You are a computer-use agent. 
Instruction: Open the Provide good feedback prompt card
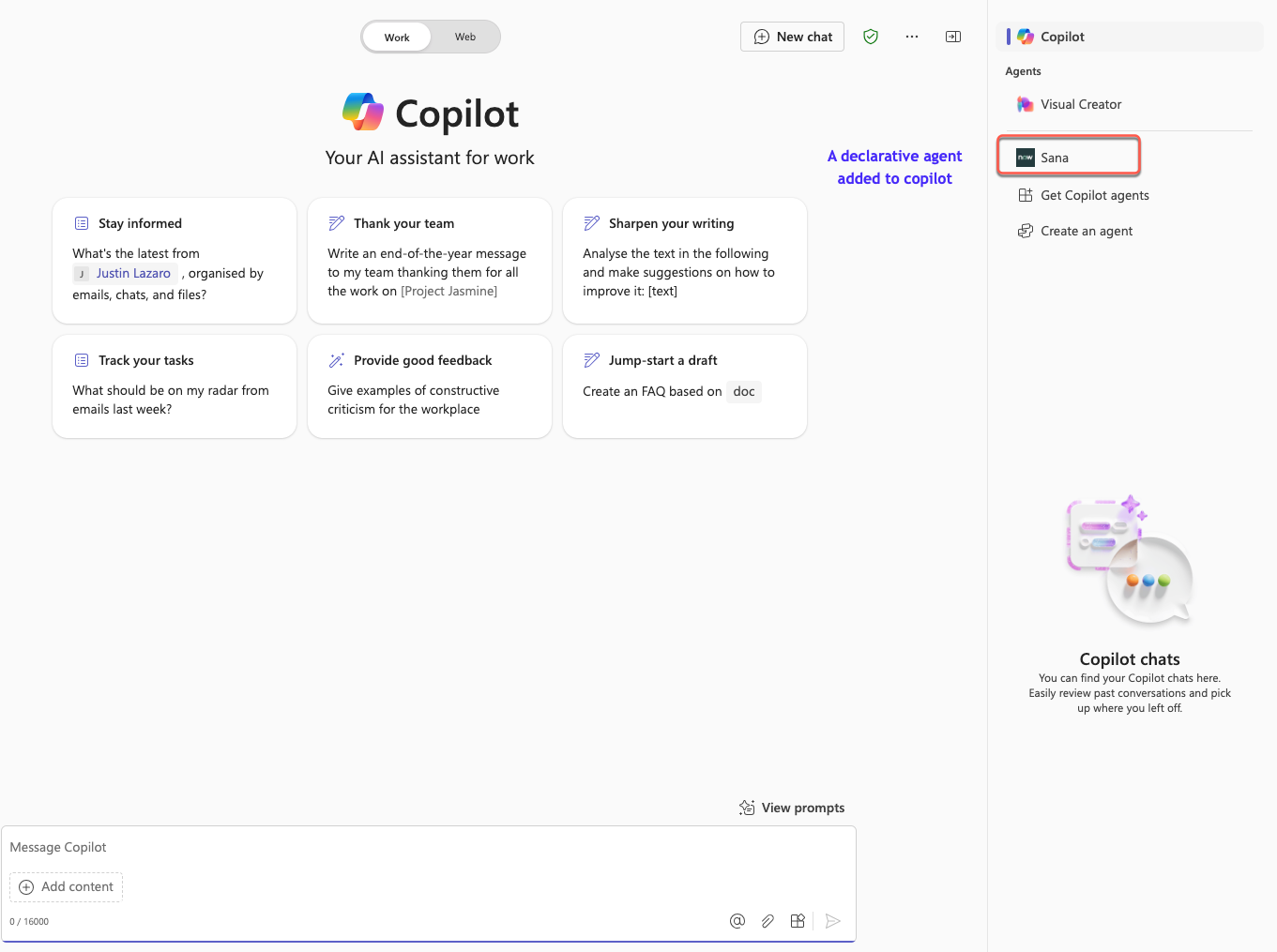point(430,386)
